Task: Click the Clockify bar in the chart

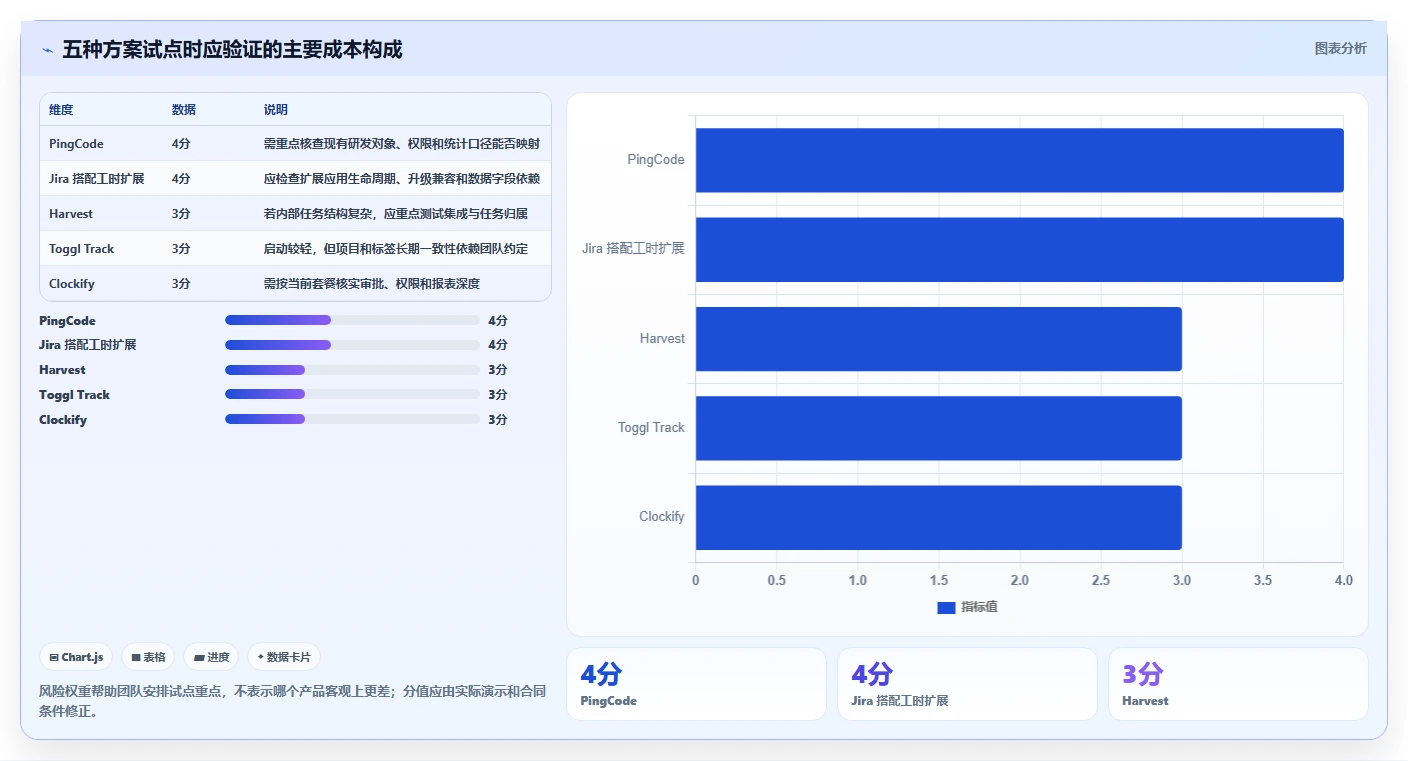Action: click(938, 517)
